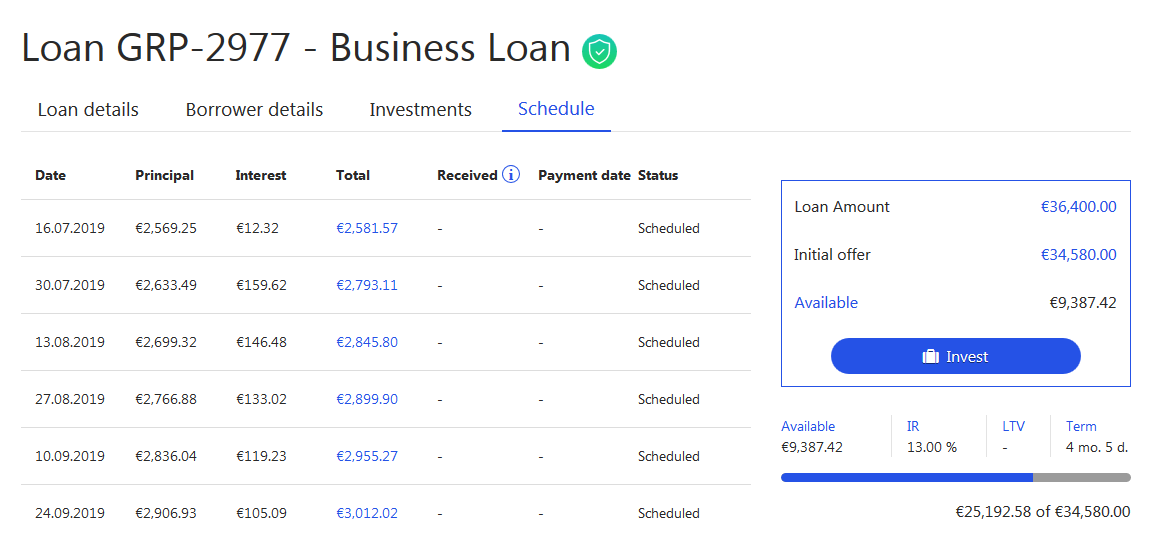Select the Schedule tab

556,109
